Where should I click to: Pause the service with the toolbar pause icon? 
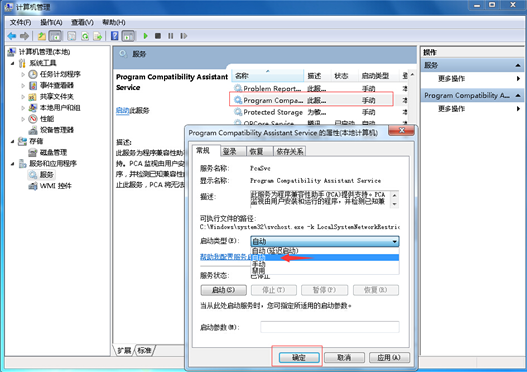[x=171, y=36]
